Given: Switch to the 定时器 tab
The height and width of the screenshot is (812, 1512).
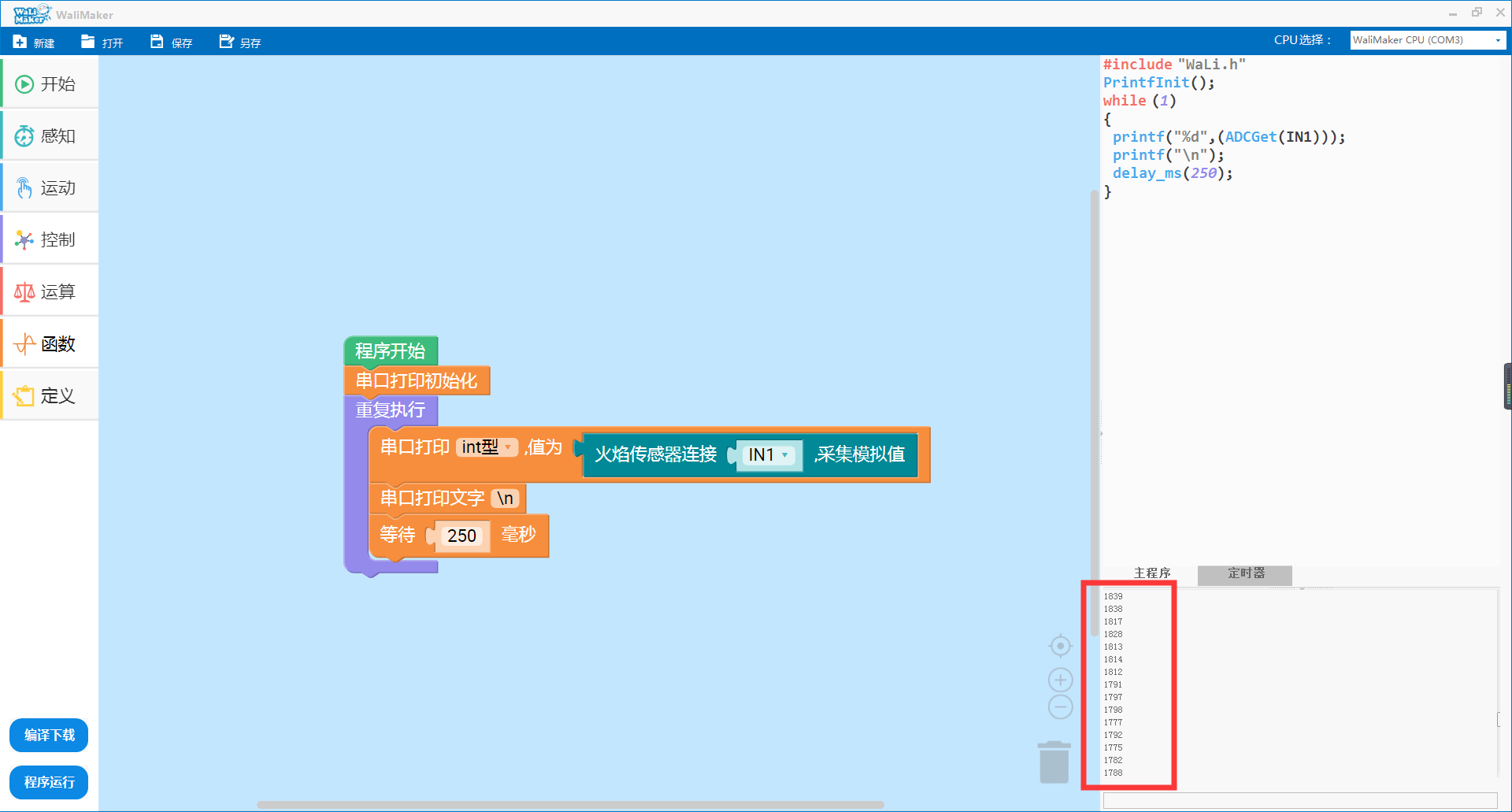Looking at the screenshot, I should 1245,574.
